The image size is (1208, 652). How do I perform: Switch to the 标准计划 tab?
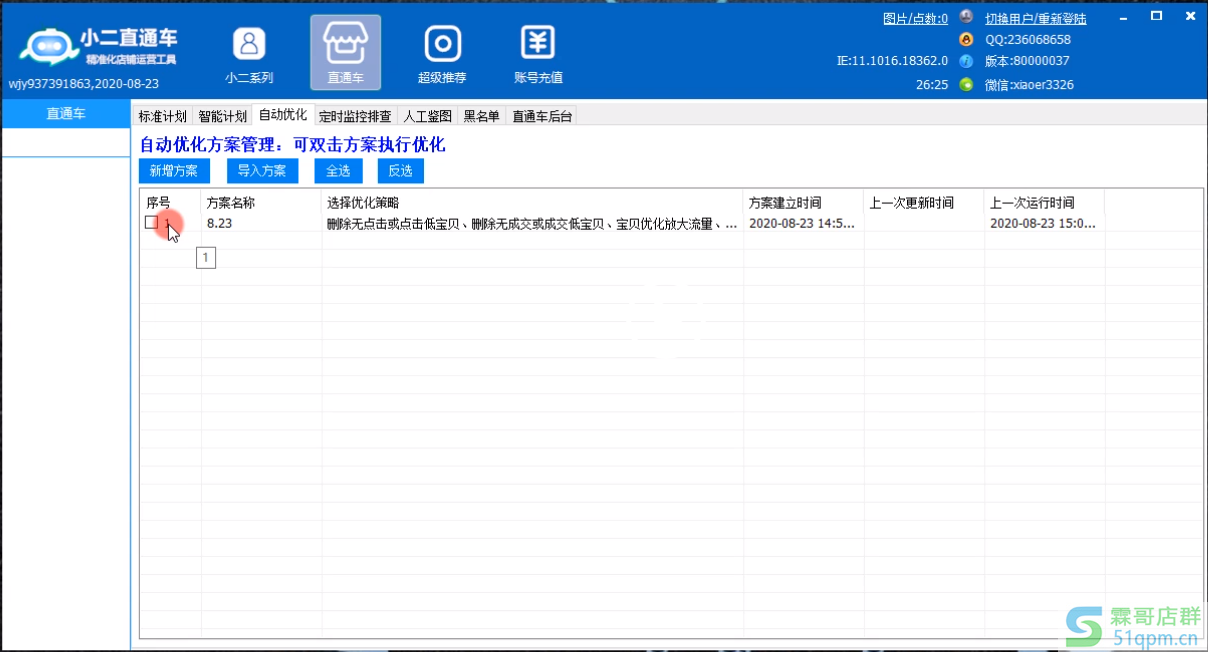click(162, 116)
